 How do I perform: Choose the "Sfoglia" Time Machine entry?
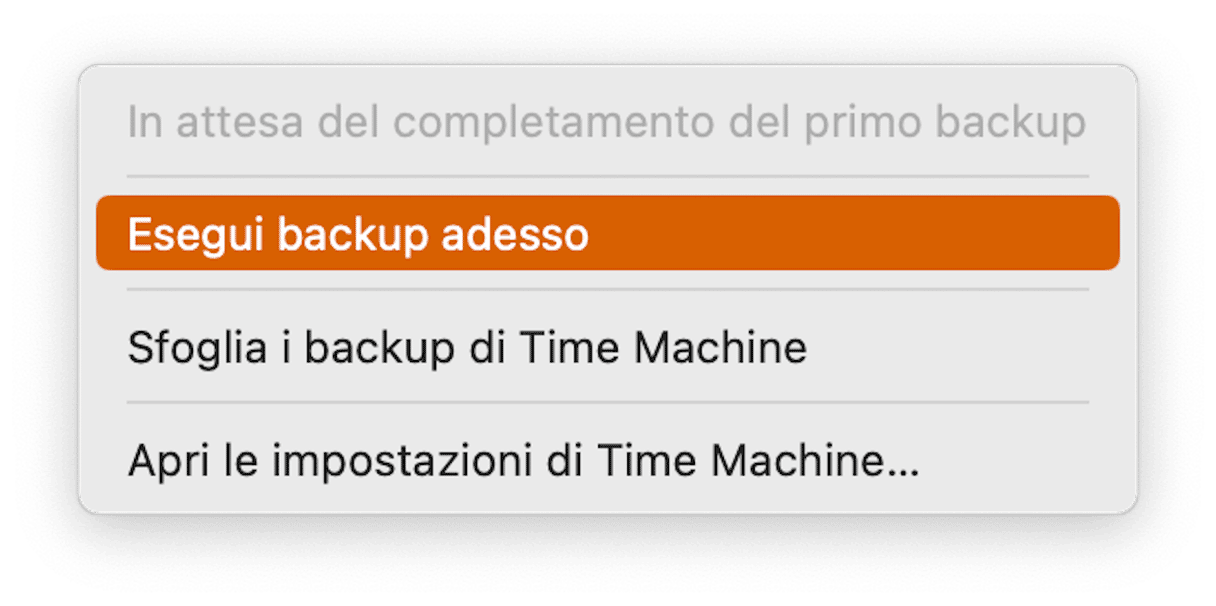point(607,347)
